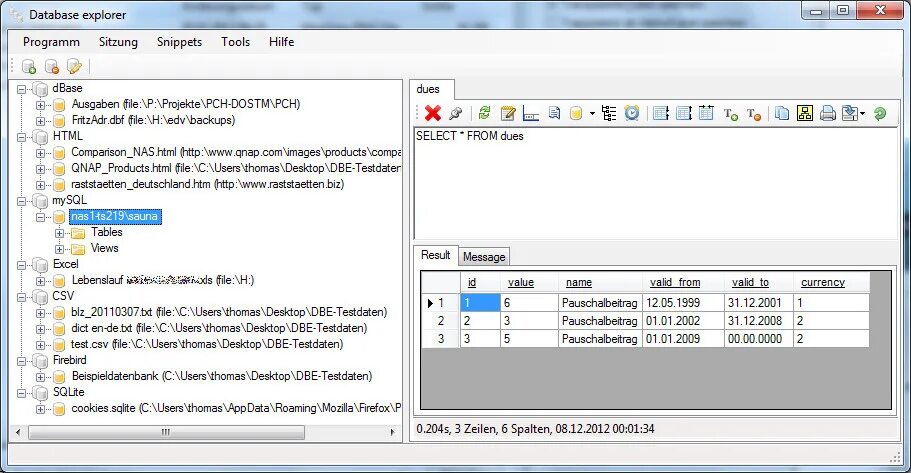Click the first table grid icon after clock
The image size is (911, 473).
pos(661,113)
